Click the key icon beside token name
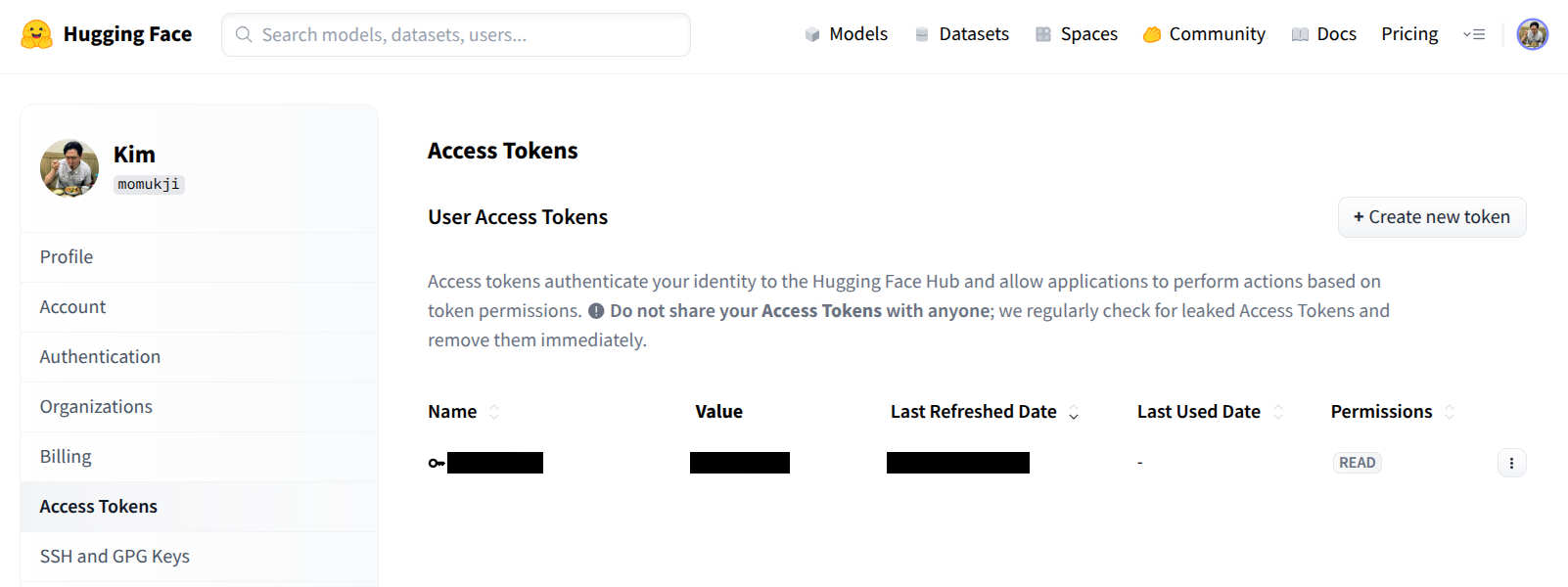This screenshot has height=587, width=1568. point(437,463)
